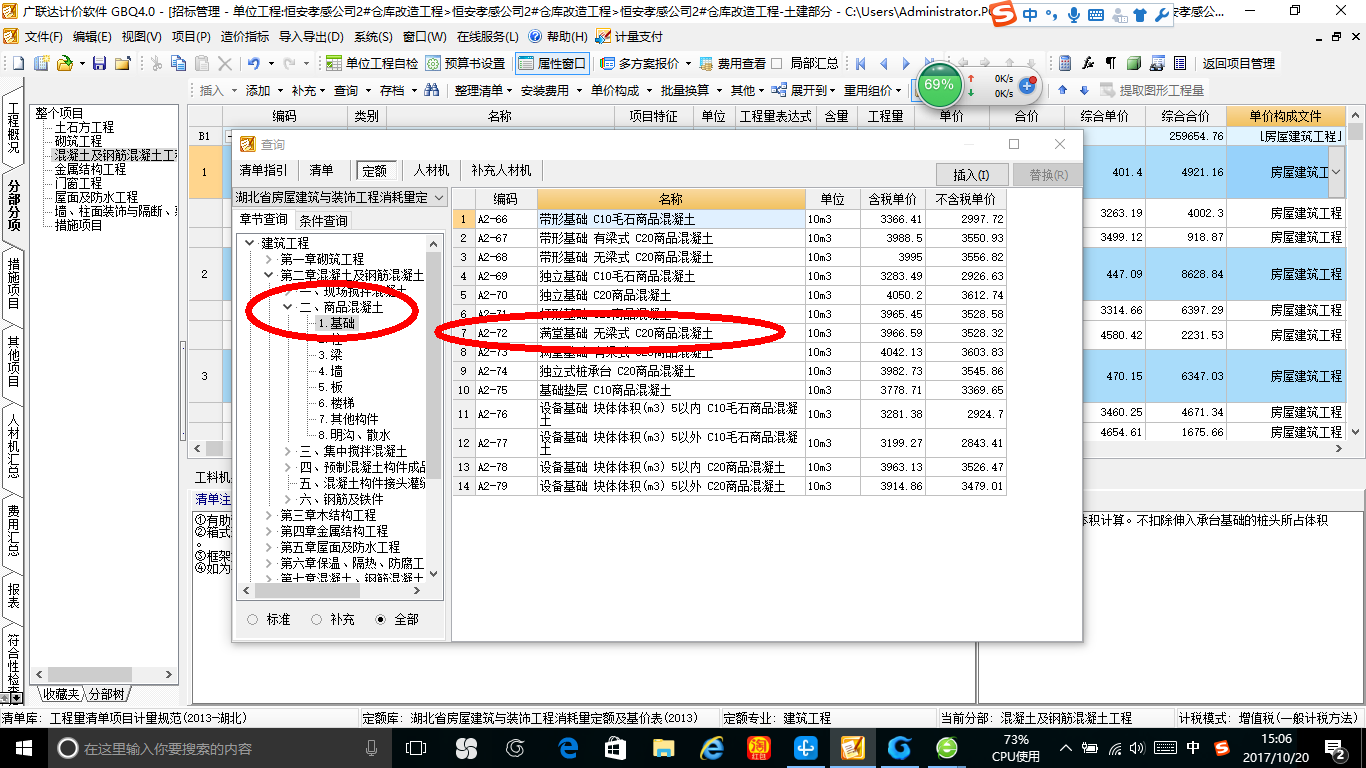1366x768 pixels.
Task: Click the green 3D box icon
Action: (1134, 63)
